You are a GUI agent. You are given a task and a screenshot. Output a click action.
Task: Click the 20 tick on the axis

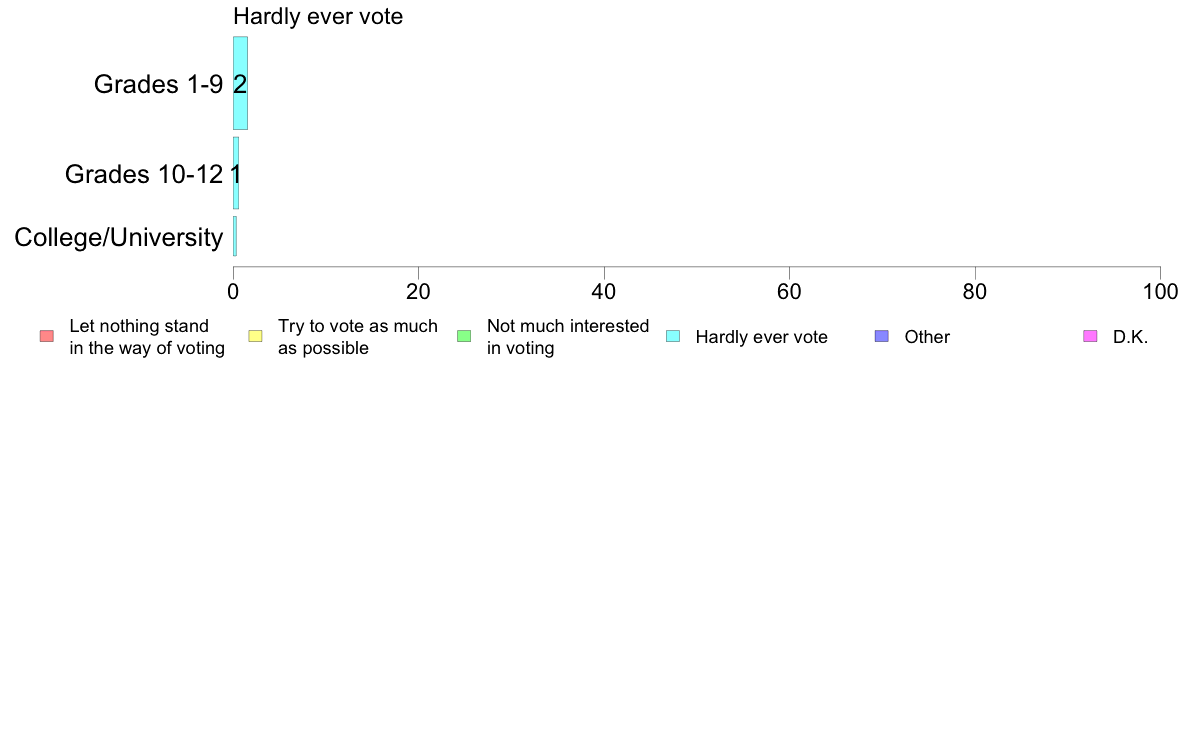[x=418, y=292]
